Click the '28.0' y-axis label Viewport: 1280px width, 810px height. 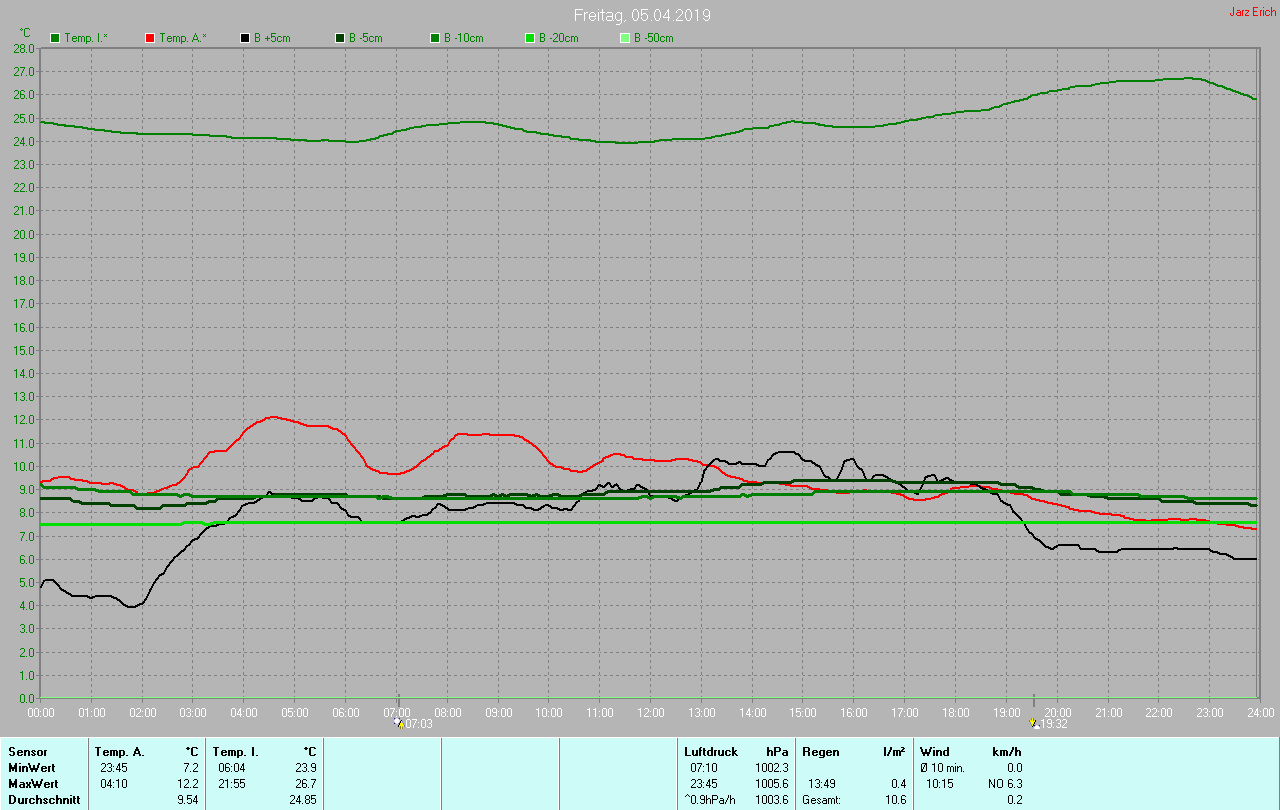pyautogui.click(x=25, y=48)
